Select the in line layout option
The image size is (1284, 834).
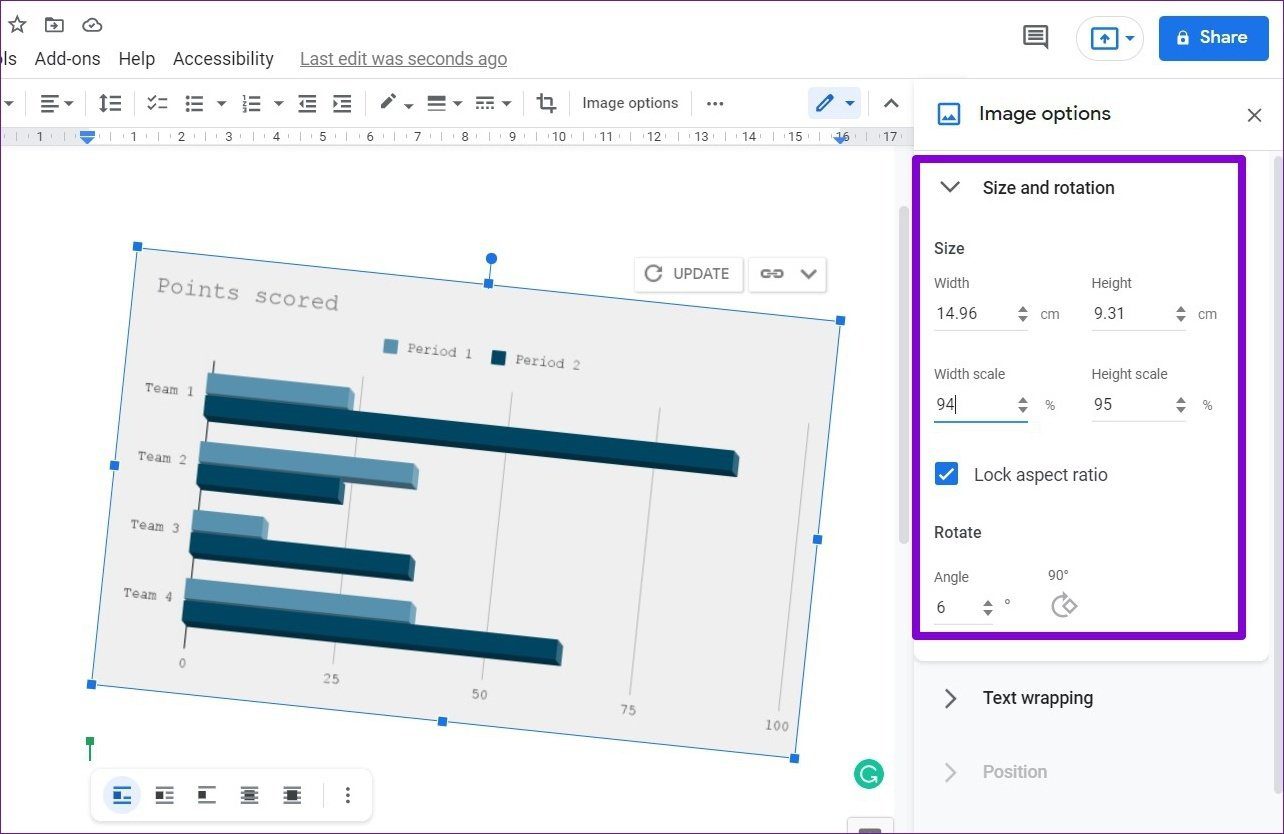[x=122, y=796]
